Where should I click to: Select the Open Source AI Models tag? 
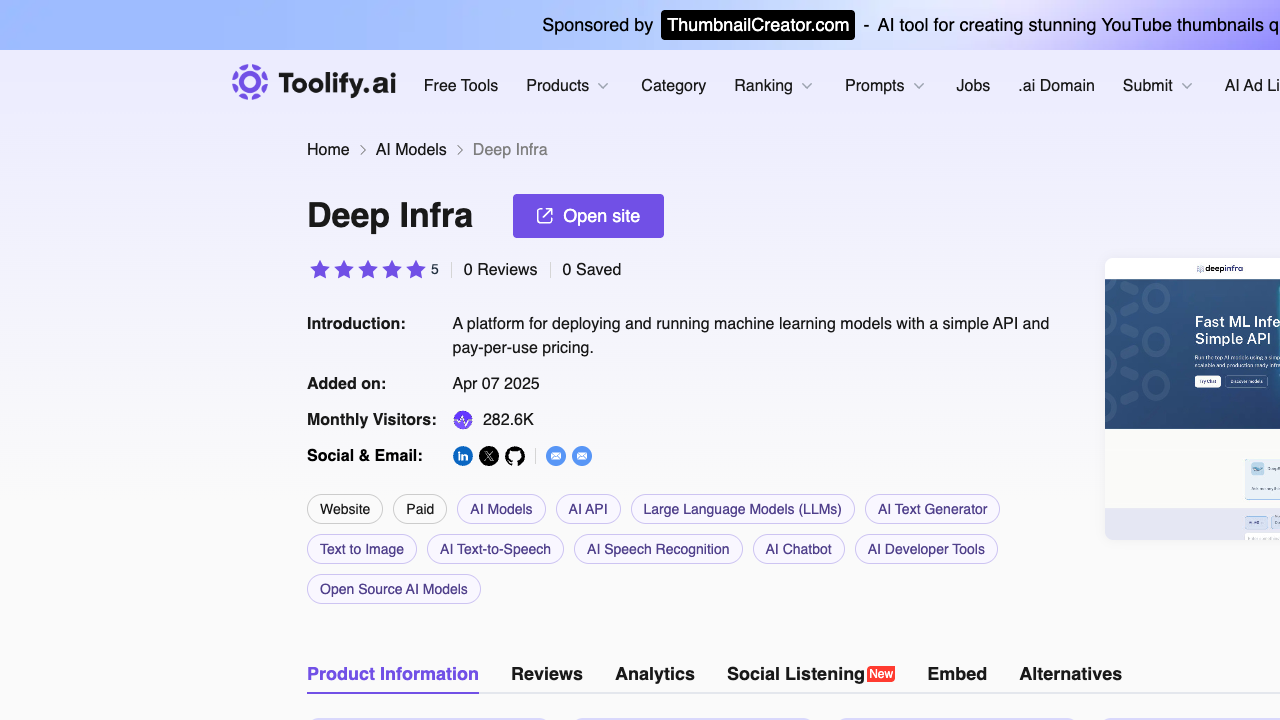tap(394, 589)
